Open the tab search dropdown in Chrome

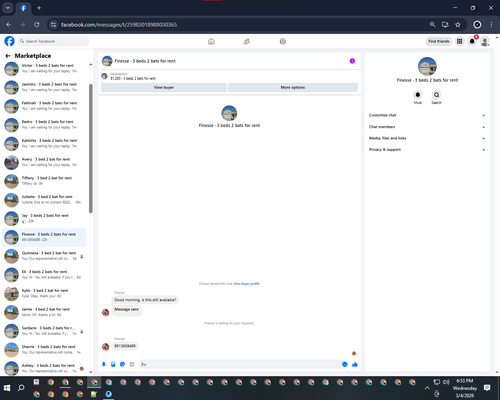[x=8, y=8]
